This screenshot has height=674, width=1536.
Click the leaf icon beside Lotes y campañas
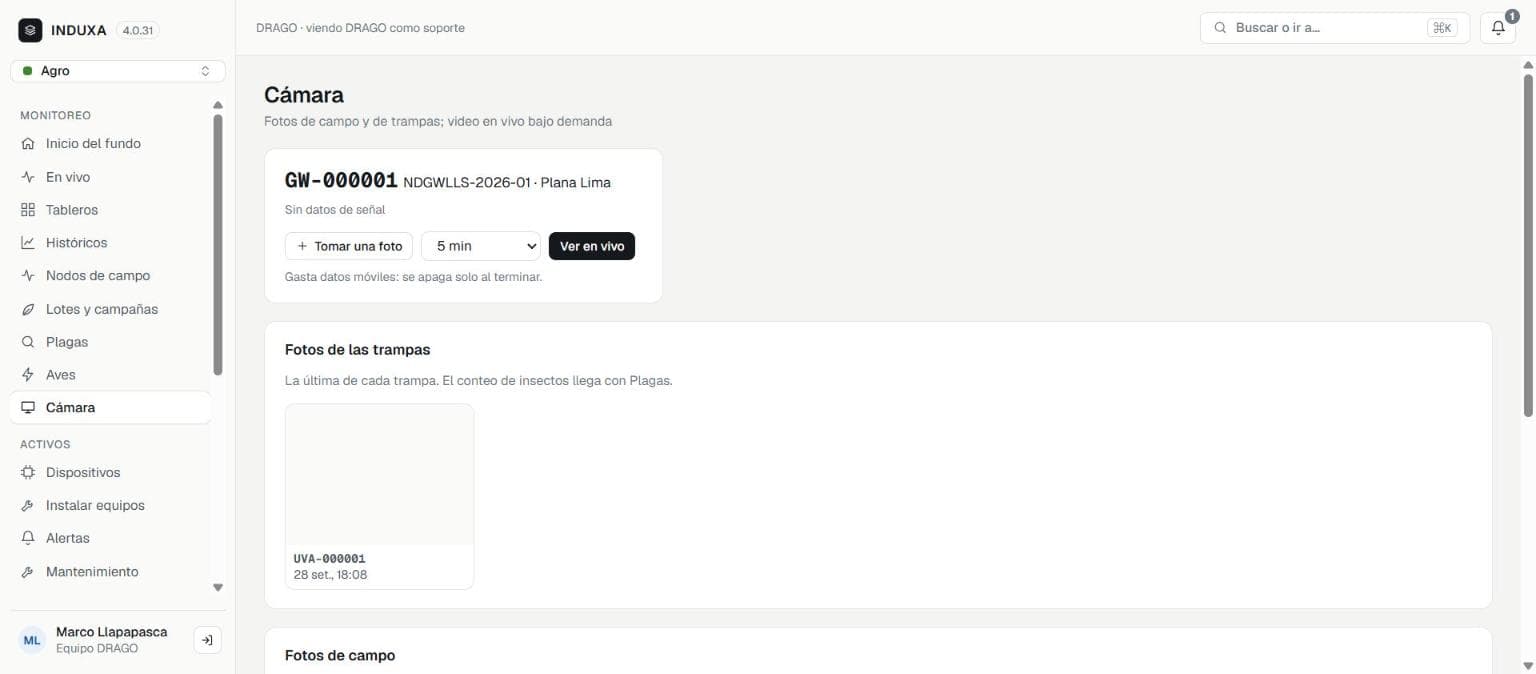click(28, 309)
